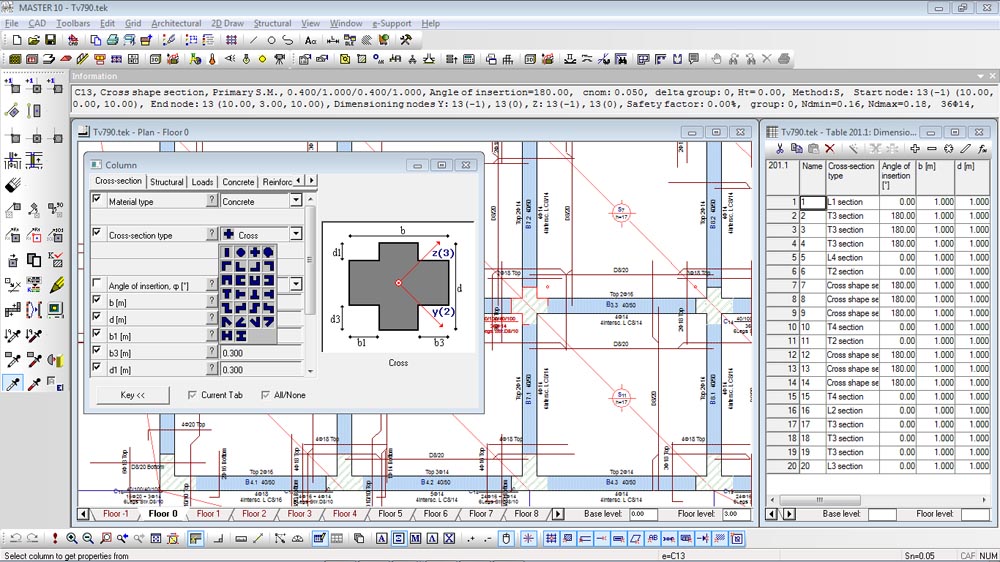Open the Structural menu
Image resolution: width=1000 pixels, height=562 pixels.
click(x=272, y=23)
